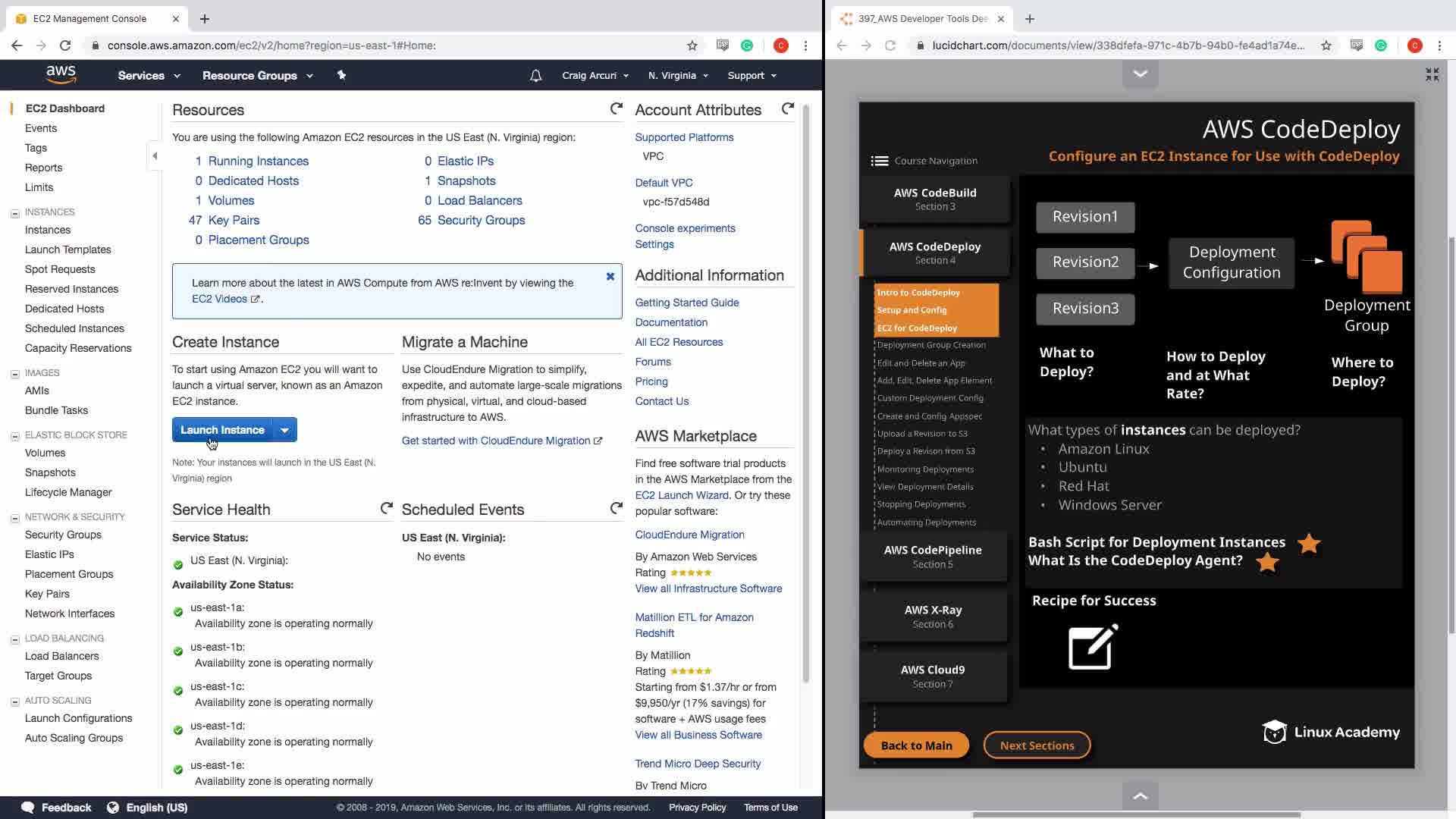Refresh the Account Attributes panel
Image resolution: width=1456 pixels, height=819 pixels.
pos(787,109)
